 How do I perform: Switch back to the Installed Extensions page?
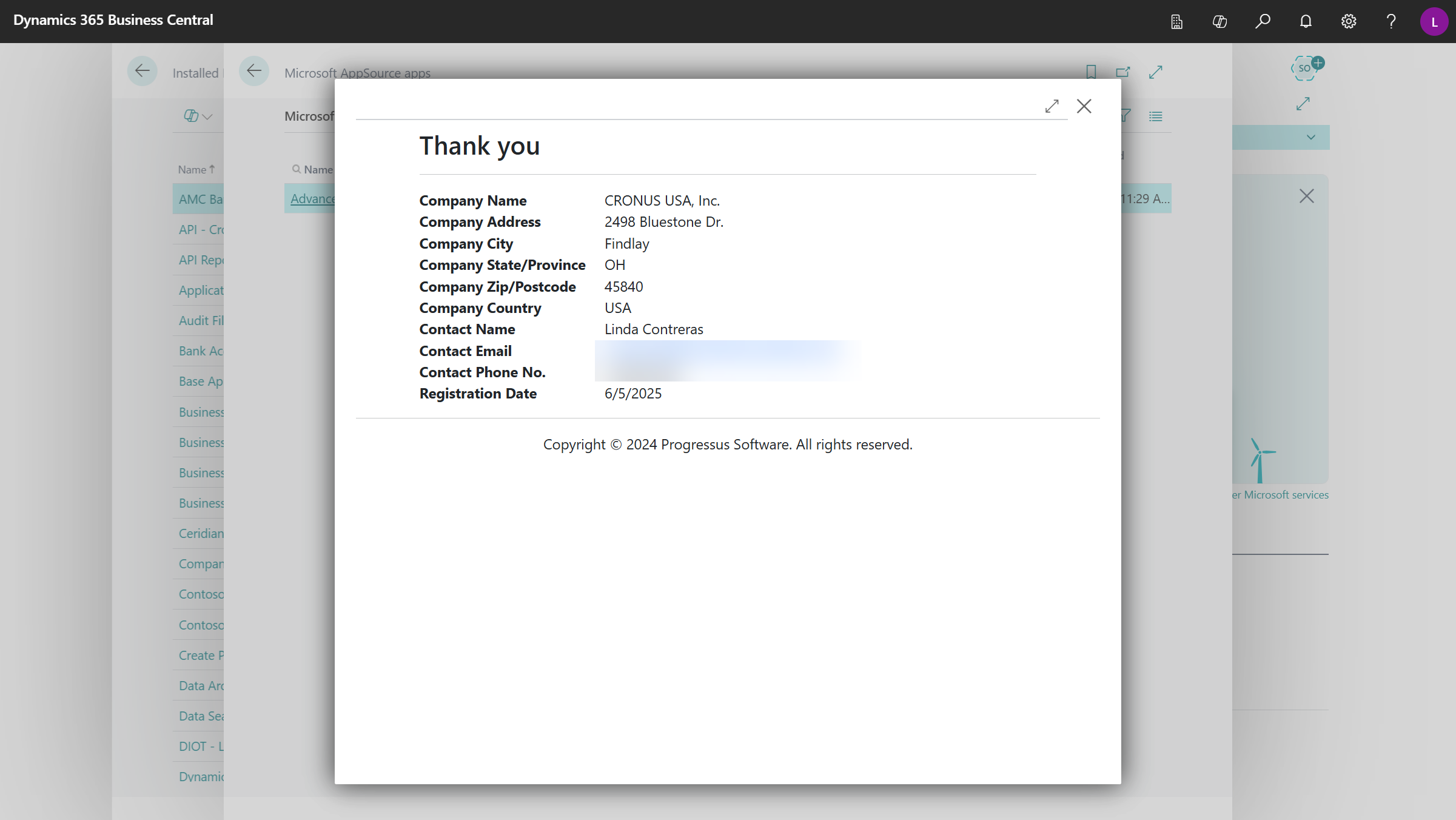pos(143,71)
